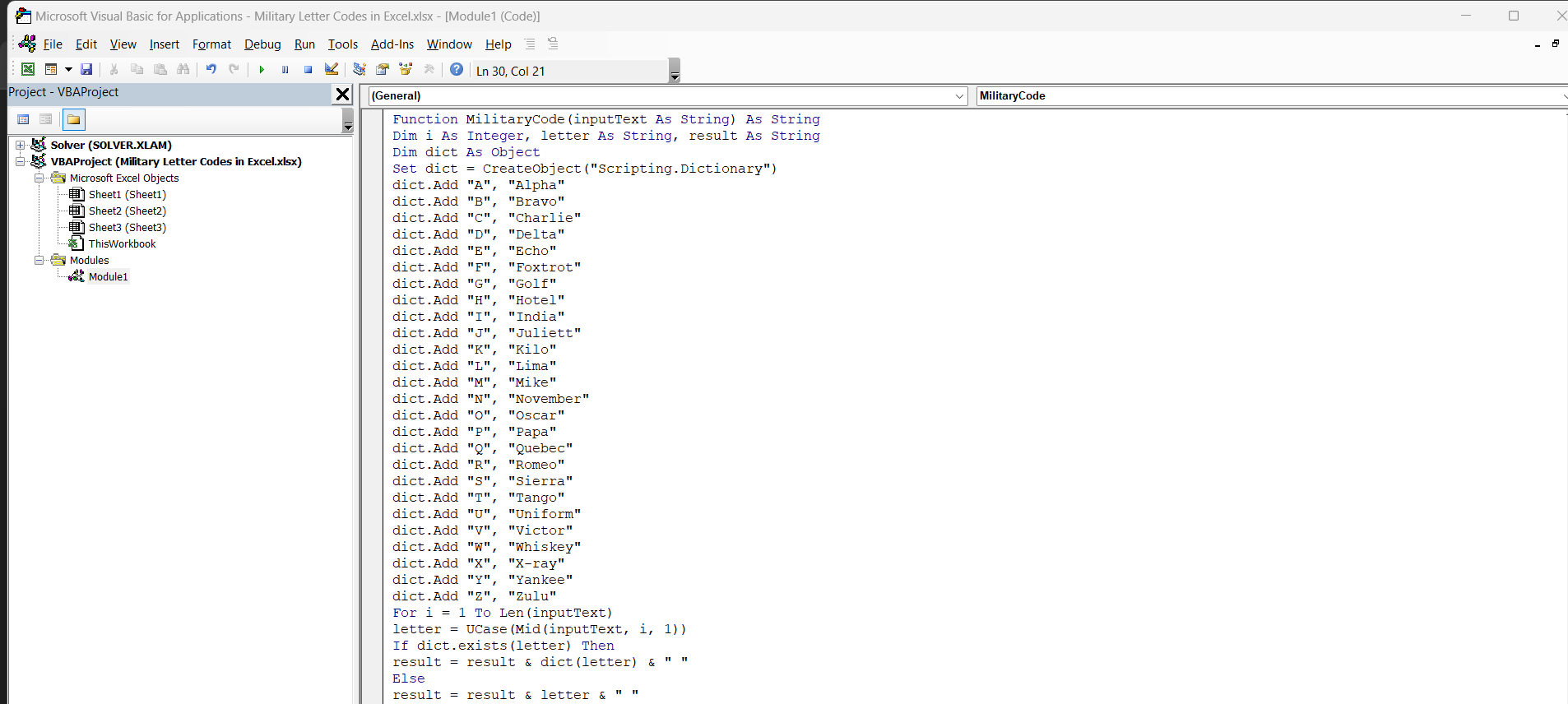Click the Redo arrow icon

tap(234, 70)
